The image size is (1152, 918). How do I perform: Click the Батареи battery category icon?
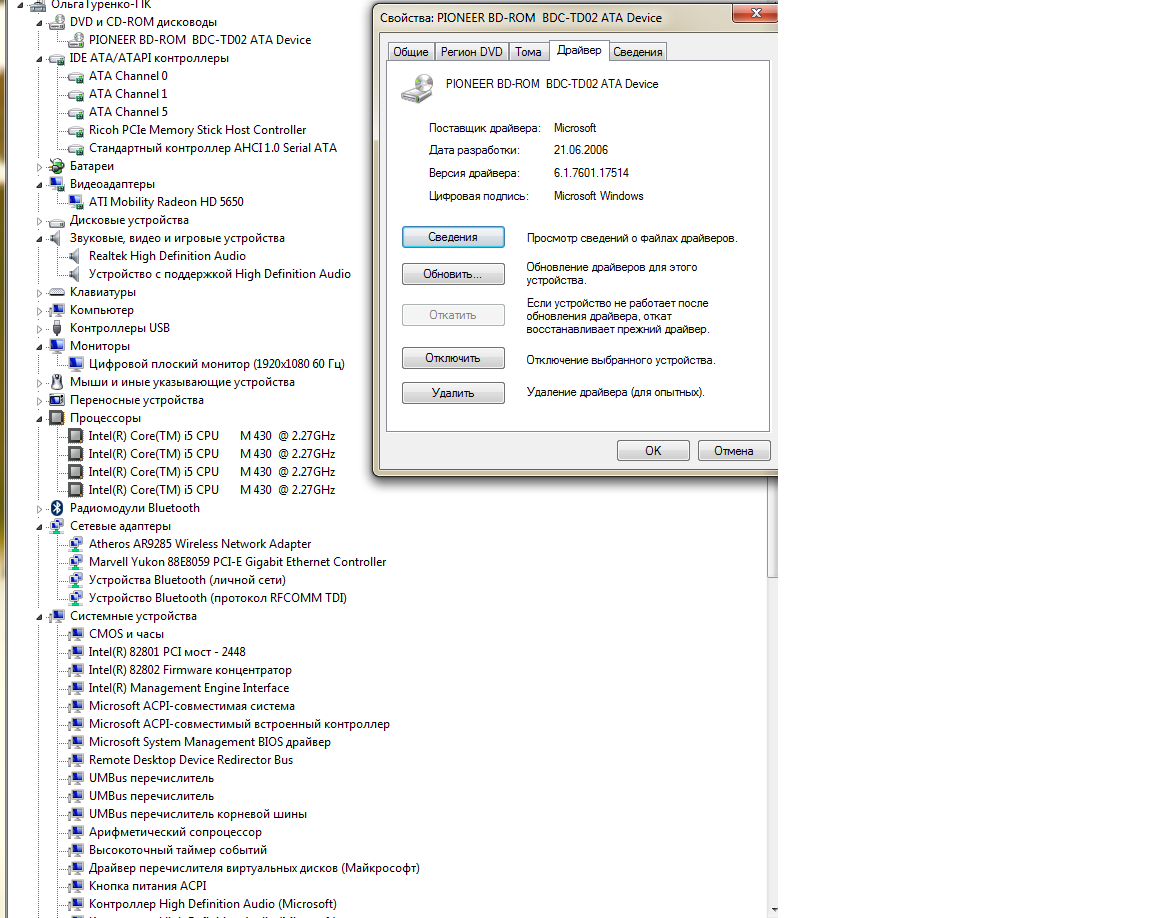(57, 166)
